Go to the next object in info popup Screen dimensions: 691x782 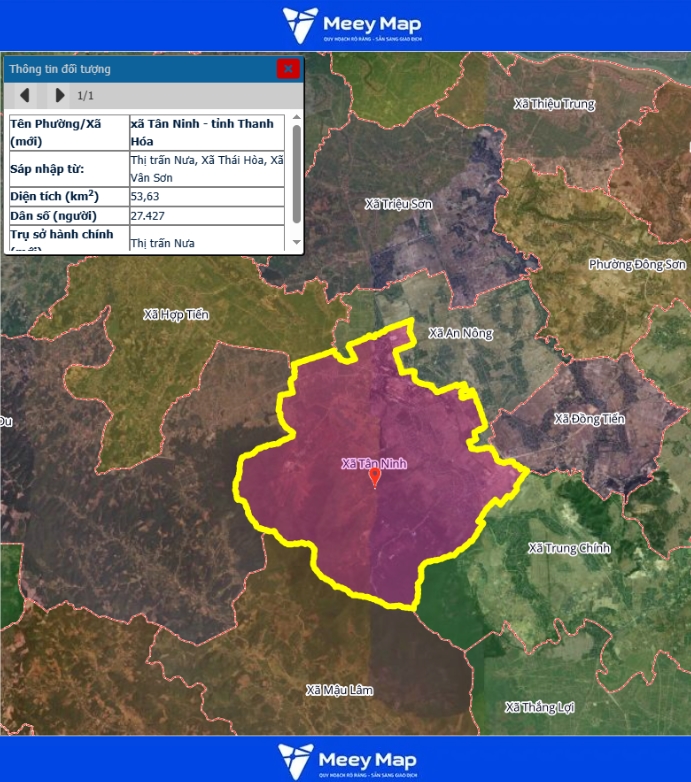tap(59, 95)
